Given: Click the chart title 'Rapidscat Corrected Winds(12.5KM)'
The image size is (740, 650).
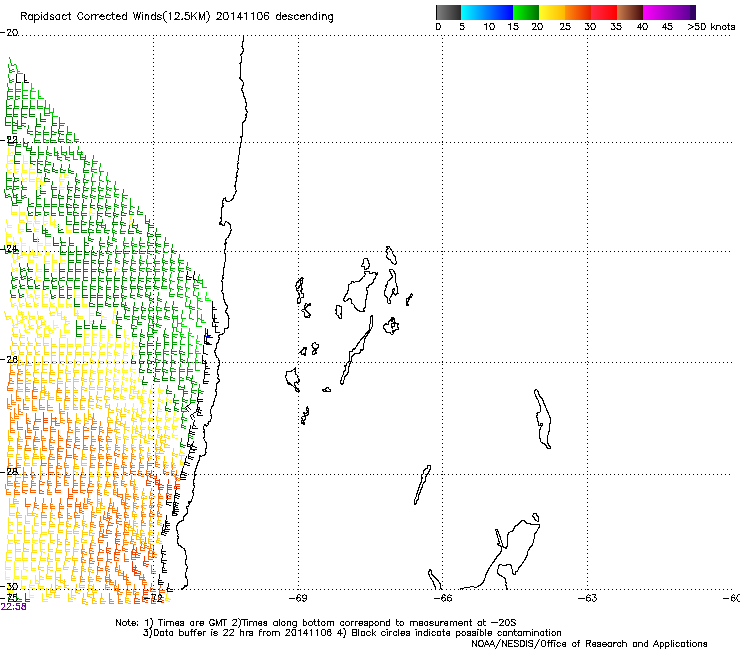Looking at the screenshot, I should [x=115, y=17].
